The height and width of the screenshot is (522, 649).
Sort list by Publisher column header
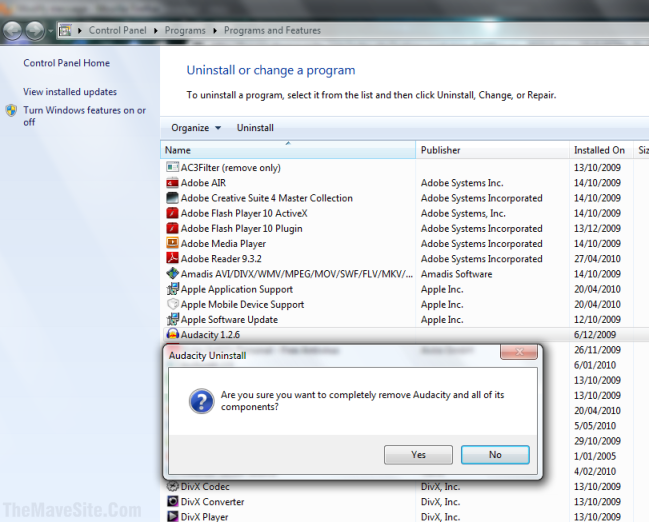(493, 150)
